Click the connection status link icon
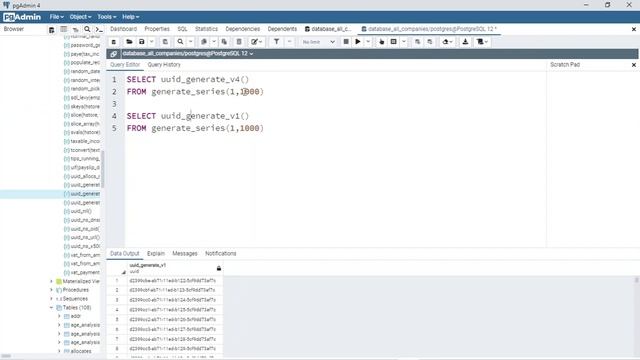This screenshot has width=640, height=360. (113, 54)
